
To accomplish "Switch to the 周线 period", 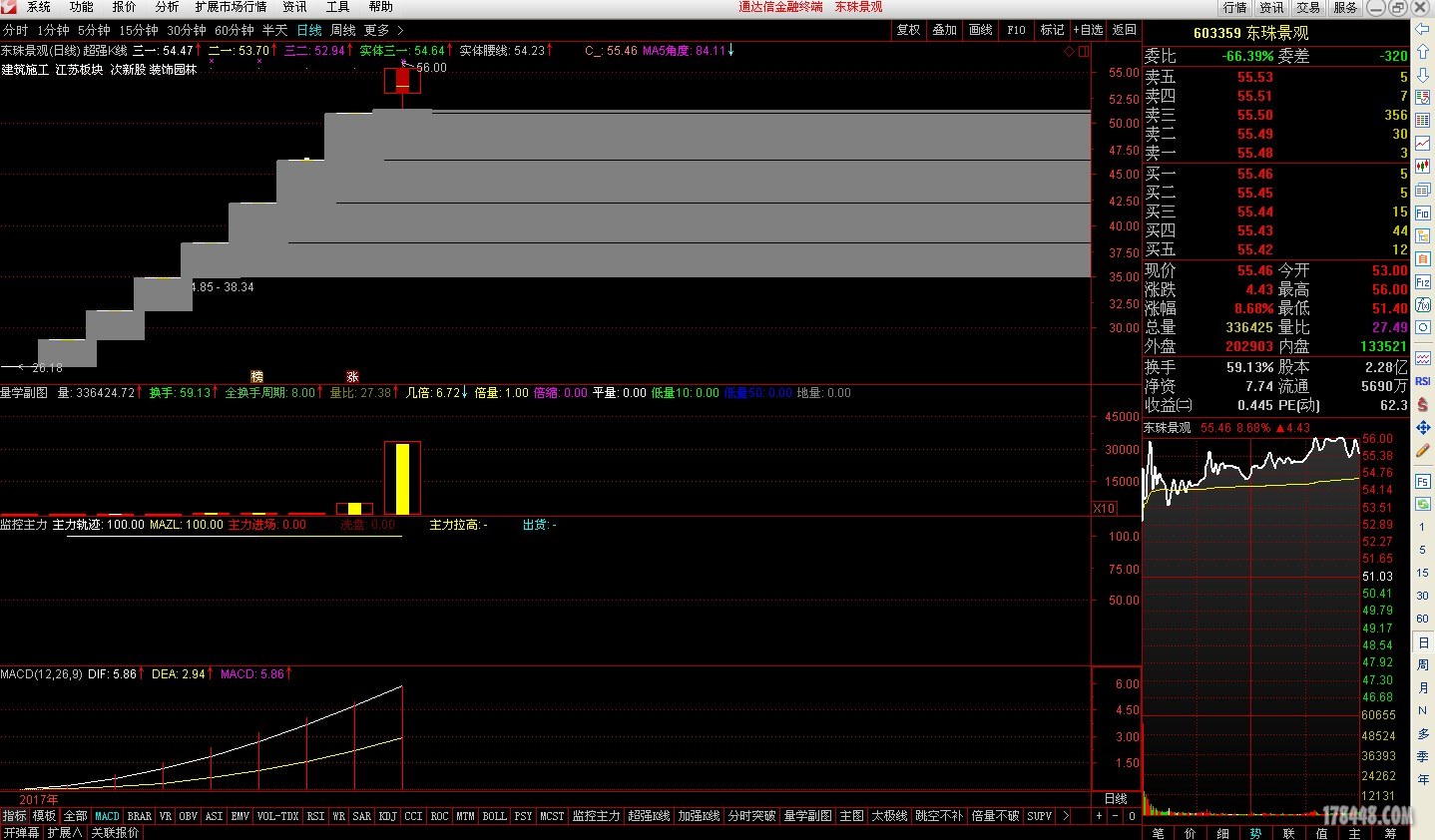I will tap(343, 30).
